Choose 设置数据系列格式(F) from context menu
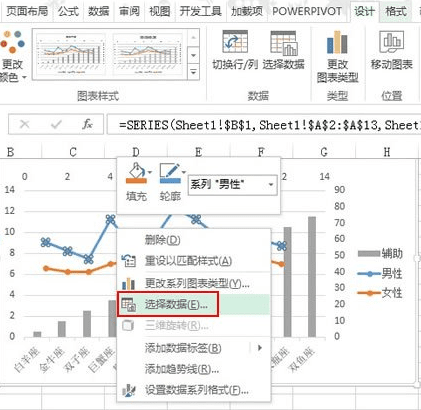The height and width of the screenshot is (410, 421). tap(194, 390)
